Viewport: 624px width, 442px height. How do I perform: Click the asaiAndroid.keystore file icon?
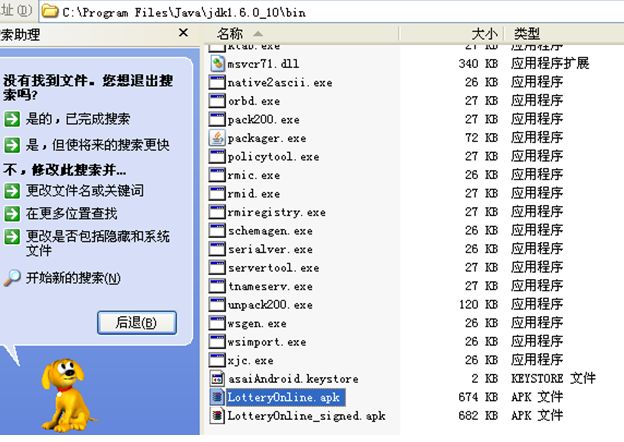217,379
